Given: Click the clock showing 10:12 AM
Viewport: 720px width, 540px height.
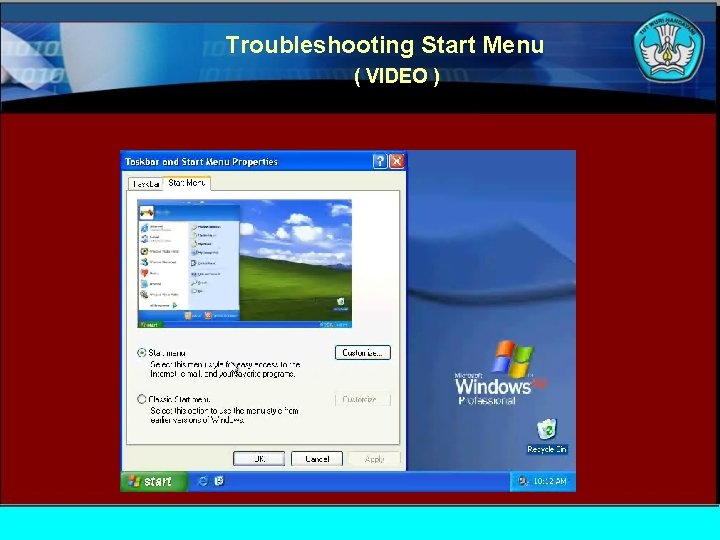Looking at the screenshot, I should coord(550,481).
